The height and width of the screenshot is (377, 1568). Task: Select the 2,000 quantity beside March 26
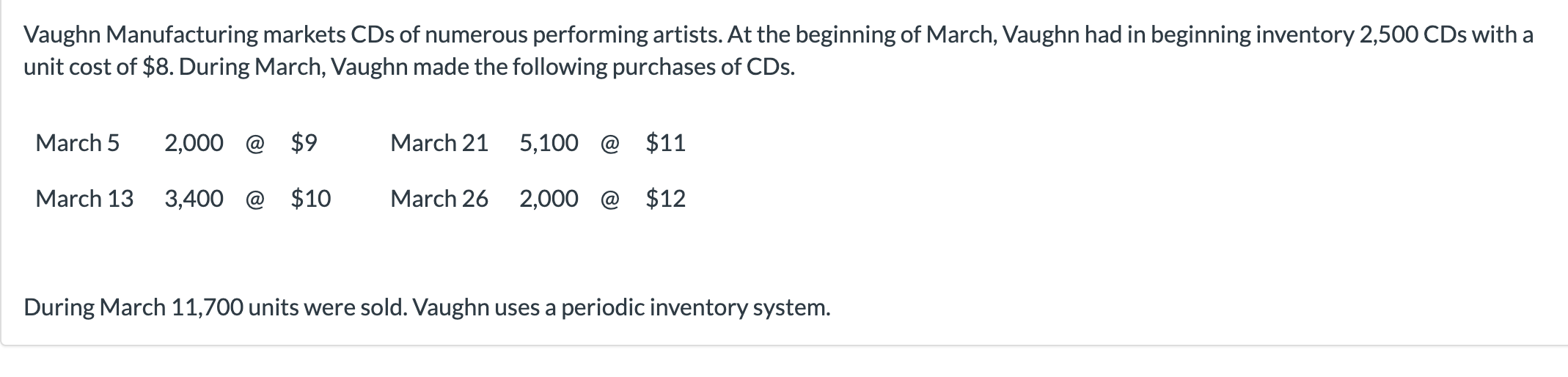tap(549, 198)
